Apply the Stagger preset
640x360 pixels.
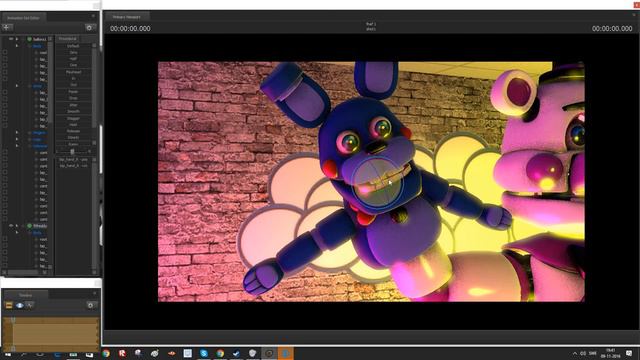[73, 118]
